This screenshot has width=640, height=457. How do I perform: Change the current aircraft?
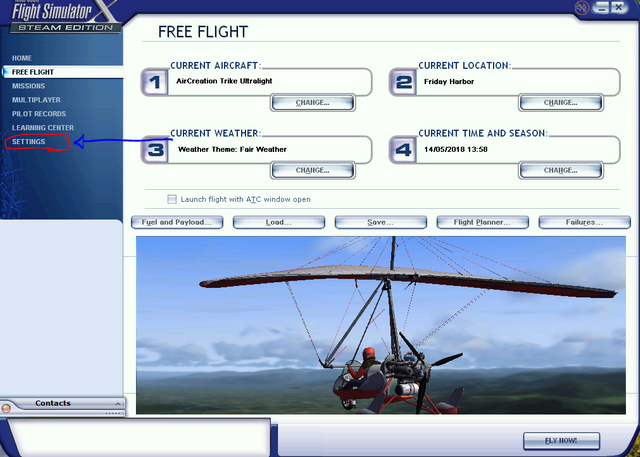point(313,102)
